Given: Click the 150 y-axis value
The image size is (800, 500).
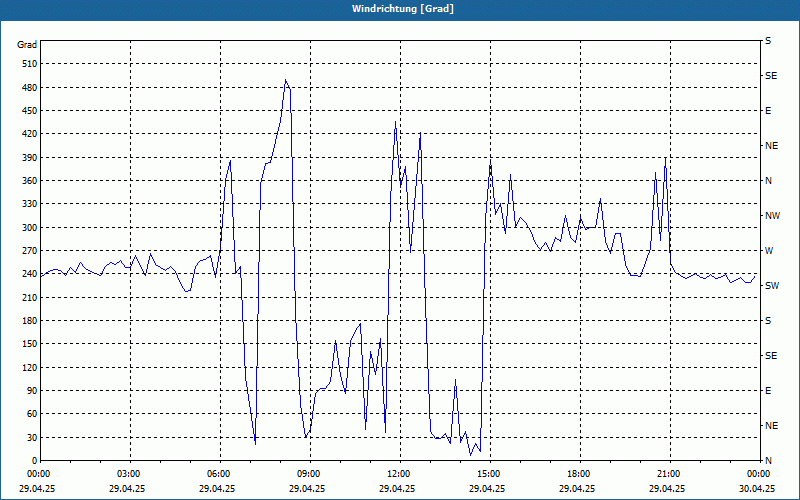Looking at the screenshot, I should click(30, 344).
